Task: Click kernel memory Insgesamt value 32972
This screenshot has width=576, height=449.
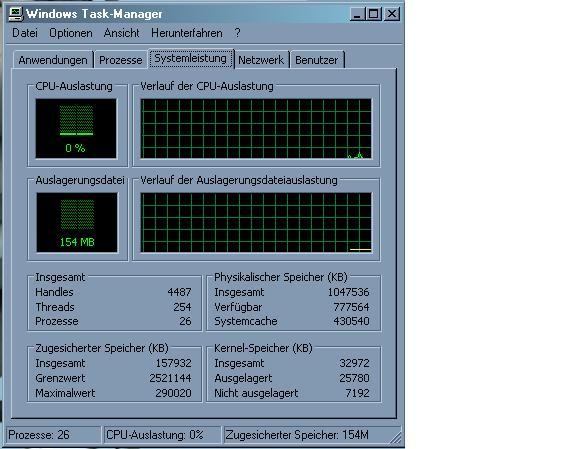Action: tap(354, 363)
